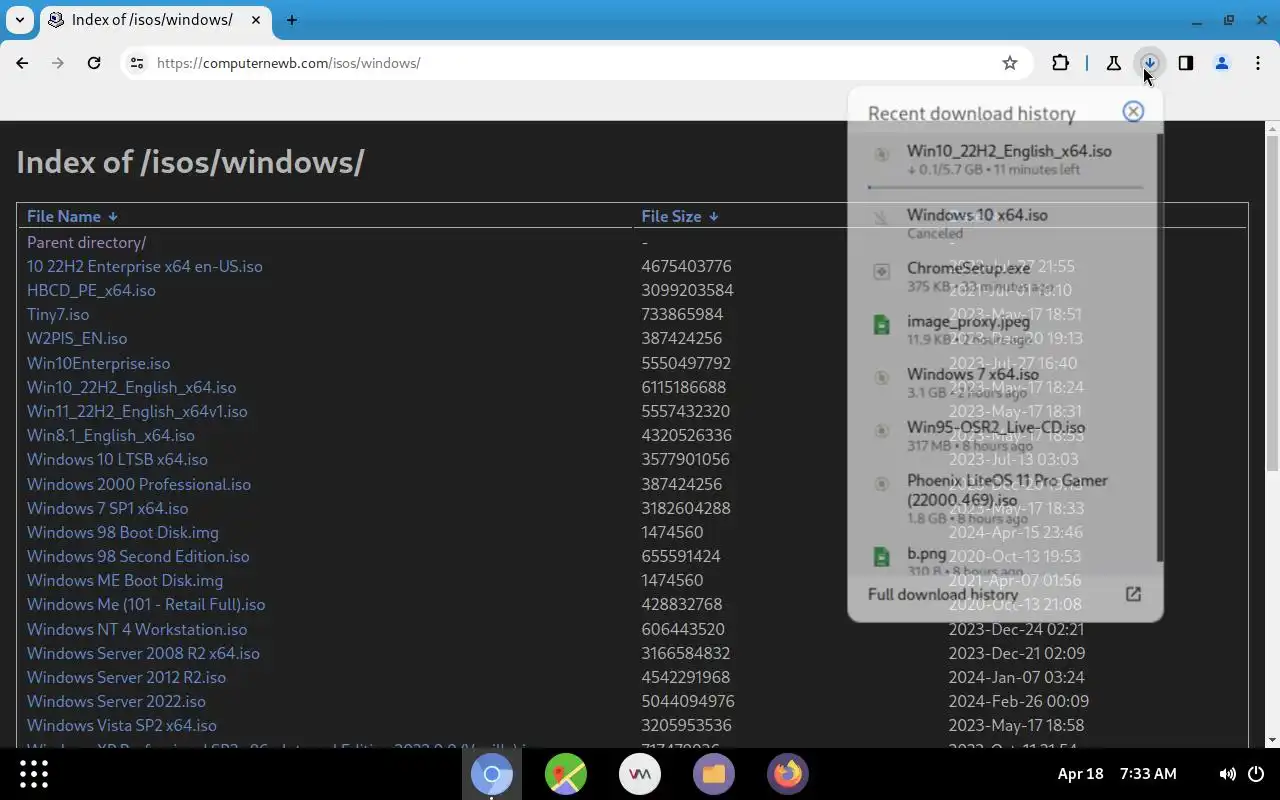Screen dimensions: 1280x800
Task: Click the power icon in system tray
Action: point(1257,774)
